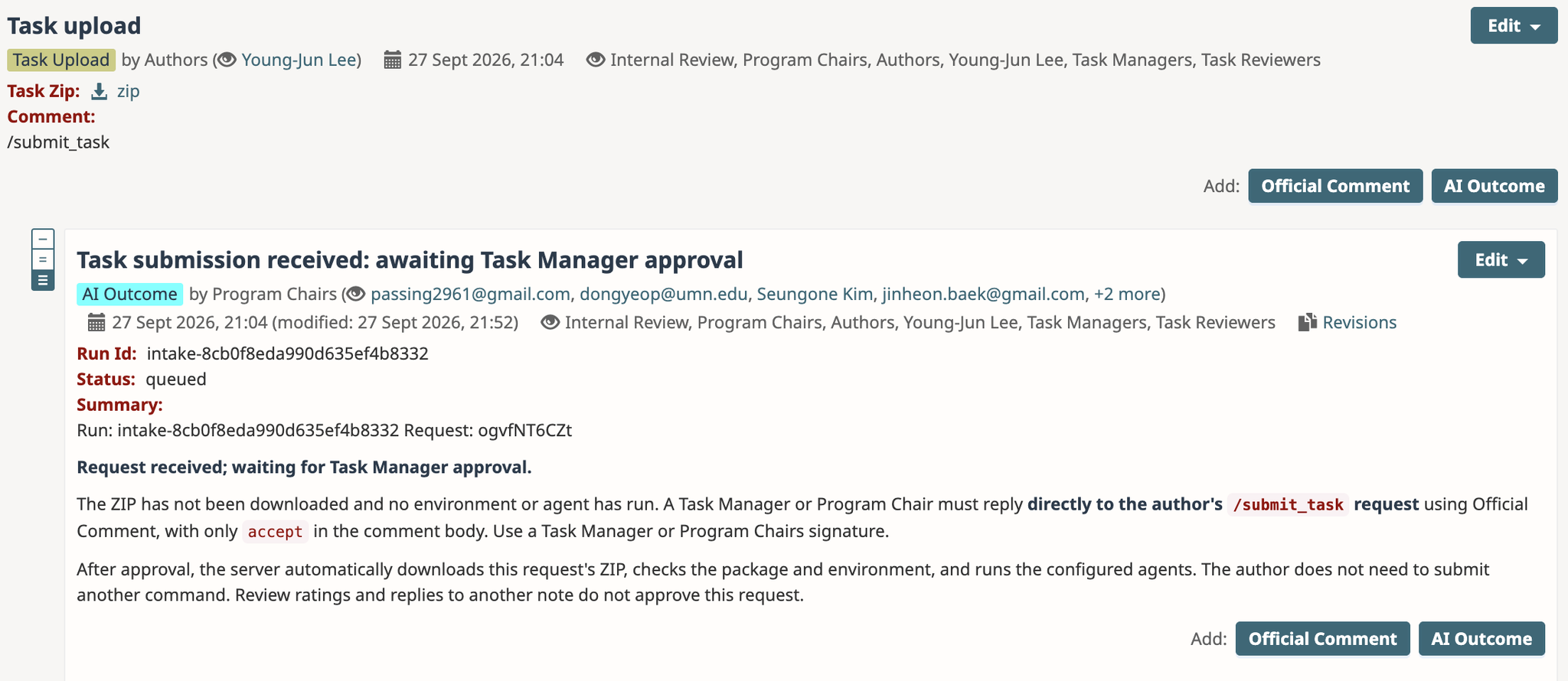The image size is (1568, 681).
Task: View the Revisions history link
Action: (1359, 322)
